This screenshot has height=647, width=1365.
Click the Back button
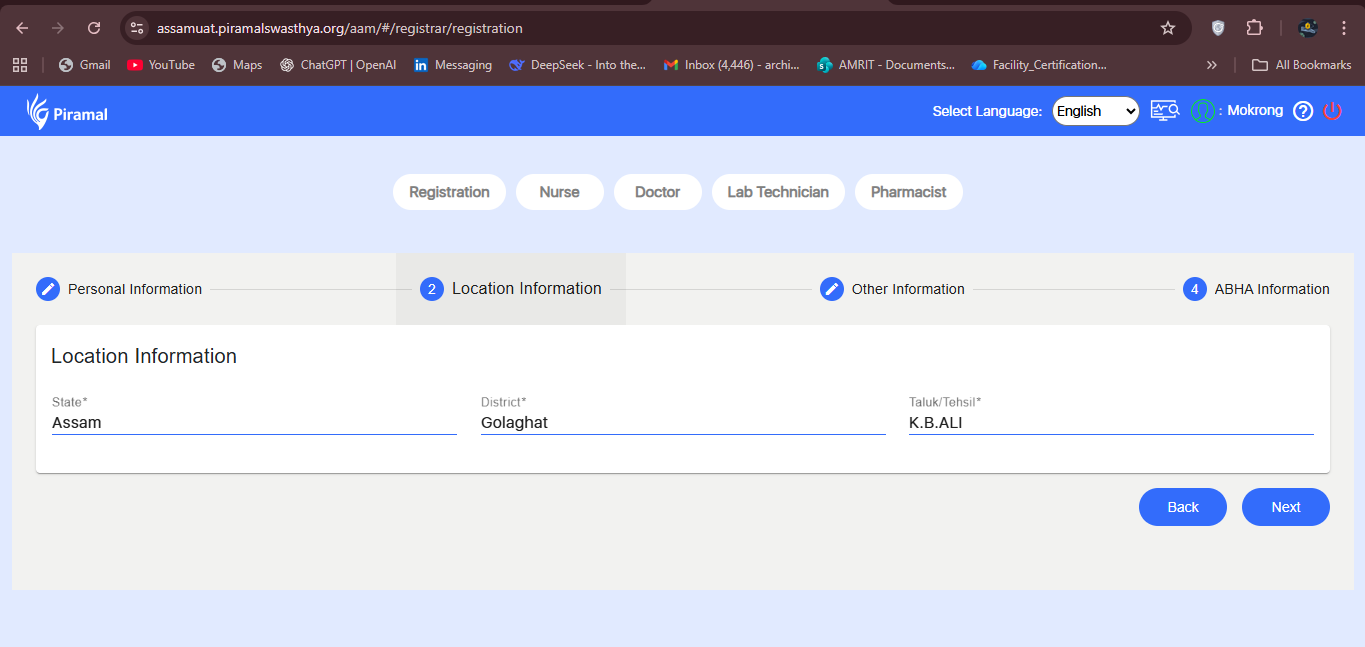pos(1182,507)
